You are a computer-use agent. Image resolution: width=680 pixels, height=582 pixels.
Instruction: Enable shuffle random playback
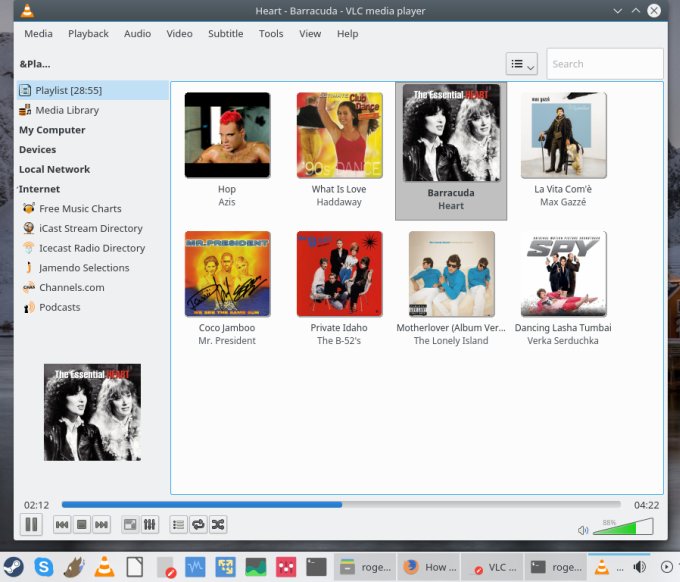[x=218, y=524]
